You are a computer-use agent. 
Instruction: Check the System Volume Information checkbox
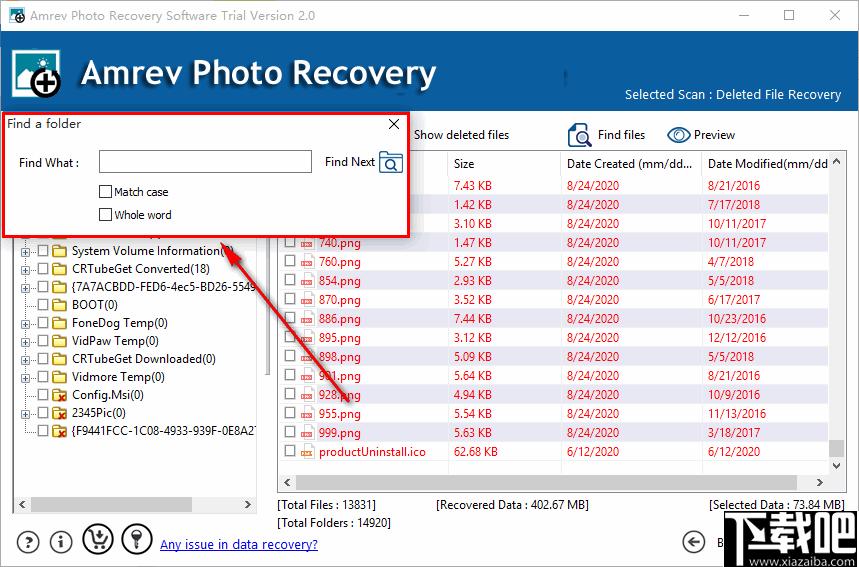click(43, 251)
